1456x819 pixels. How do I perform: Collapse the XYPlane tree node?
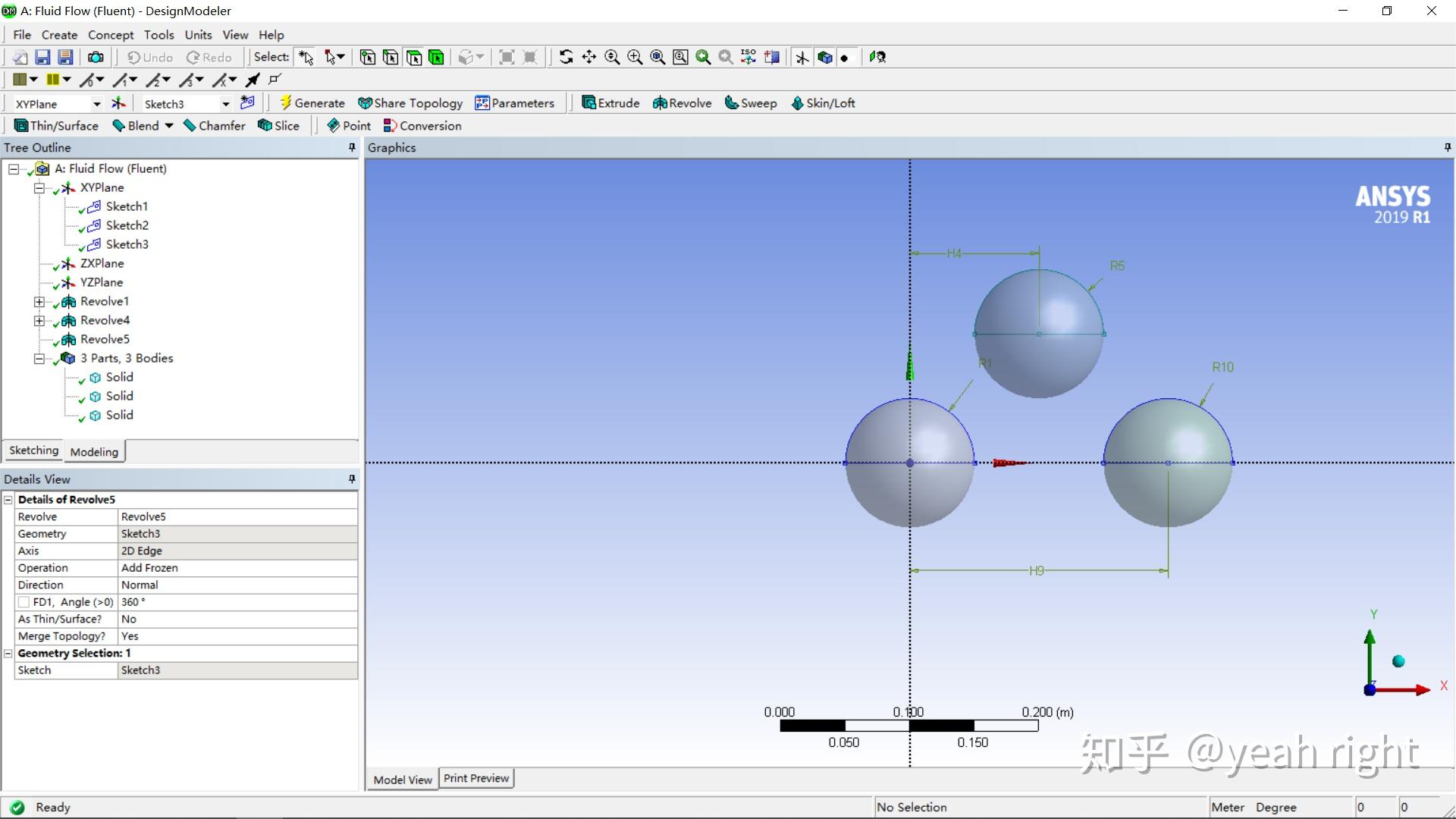coord(39,188)
